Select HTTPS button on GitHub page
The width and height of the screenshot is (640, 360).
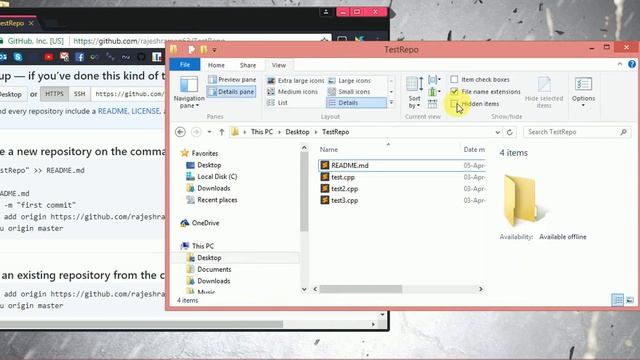click(x=54, y=94)
